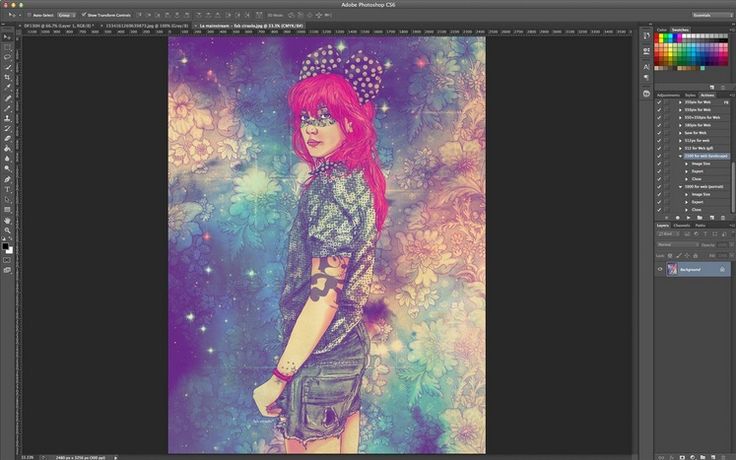
Task: Switch to the Color panel tab
Action: [x=662, y=30]
